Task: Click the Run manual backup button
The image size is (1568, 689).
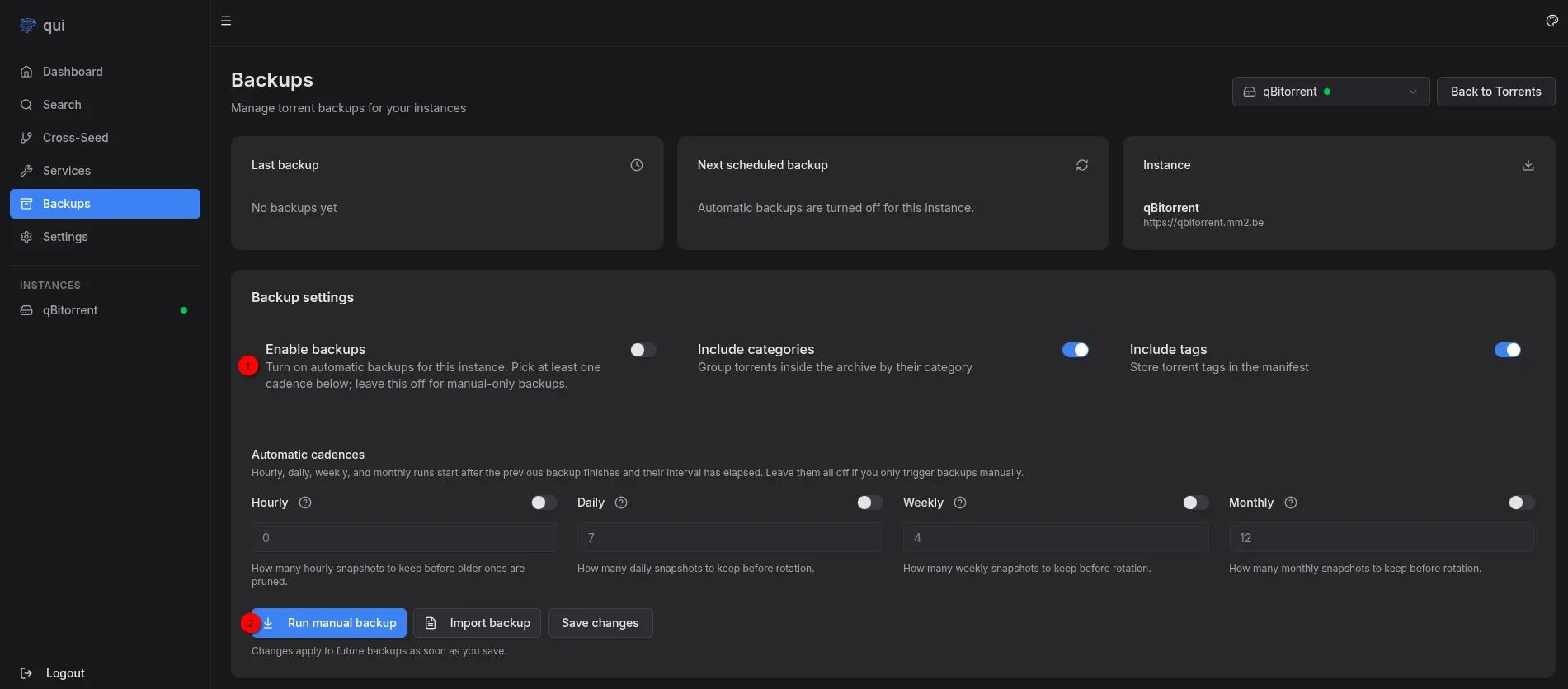Action: click(330, 623)
